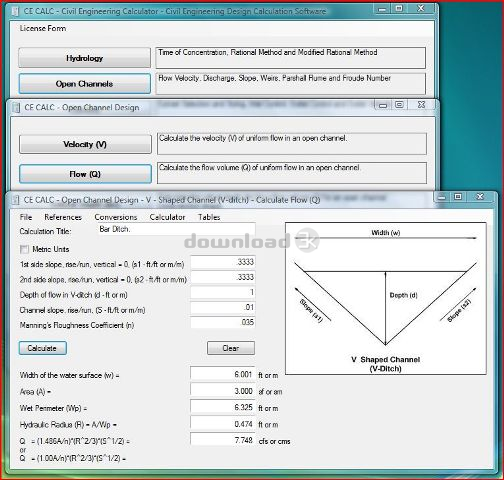
Task: Open the References menu
Action: click(x=63, y=217)
